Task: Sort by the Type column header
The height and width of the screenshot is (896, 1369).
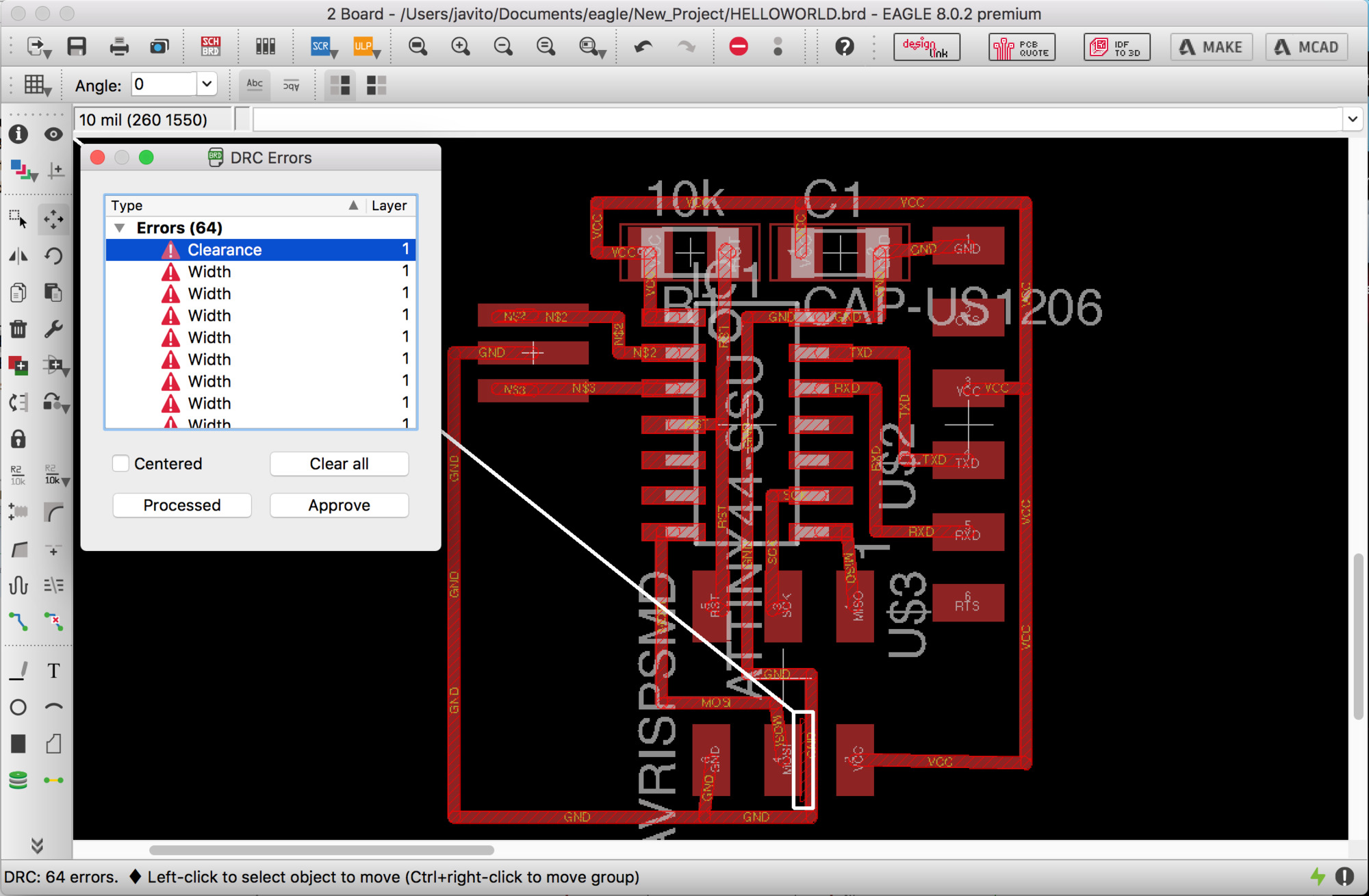Action: [x=235, y=205]
